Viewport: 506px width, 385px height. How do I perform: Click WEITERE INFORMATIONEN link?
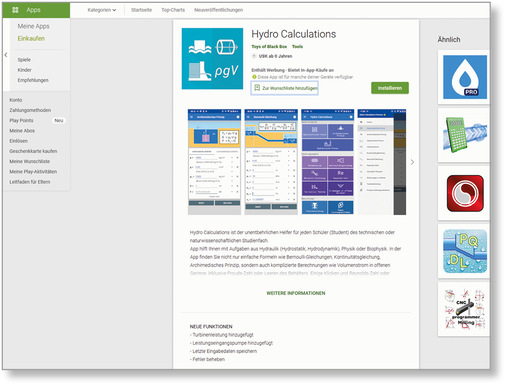(296, 293)
